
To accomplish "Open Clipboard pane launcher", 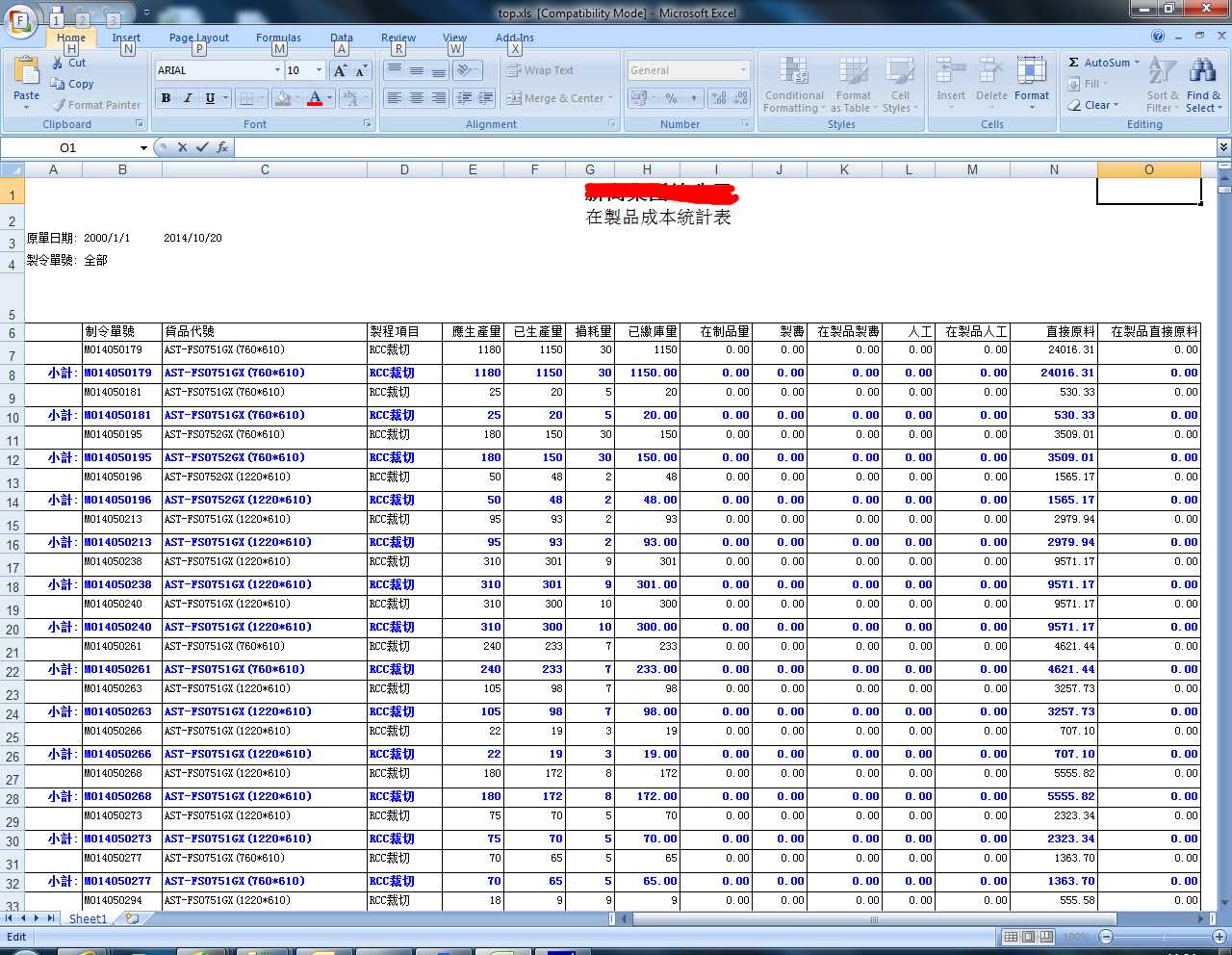I will (x=140, y=124).
